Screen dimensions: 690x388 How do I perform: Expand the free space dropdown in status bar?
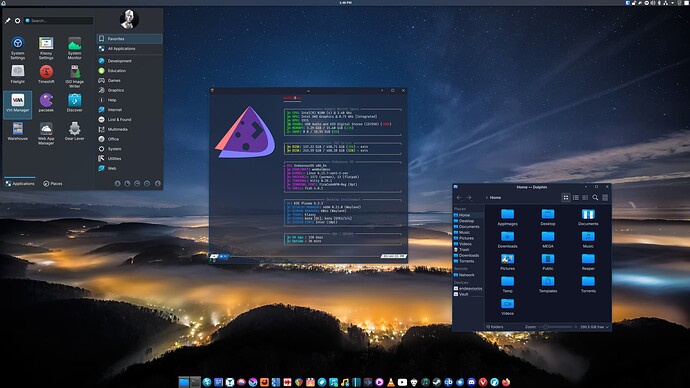click(x=595, y=327)
